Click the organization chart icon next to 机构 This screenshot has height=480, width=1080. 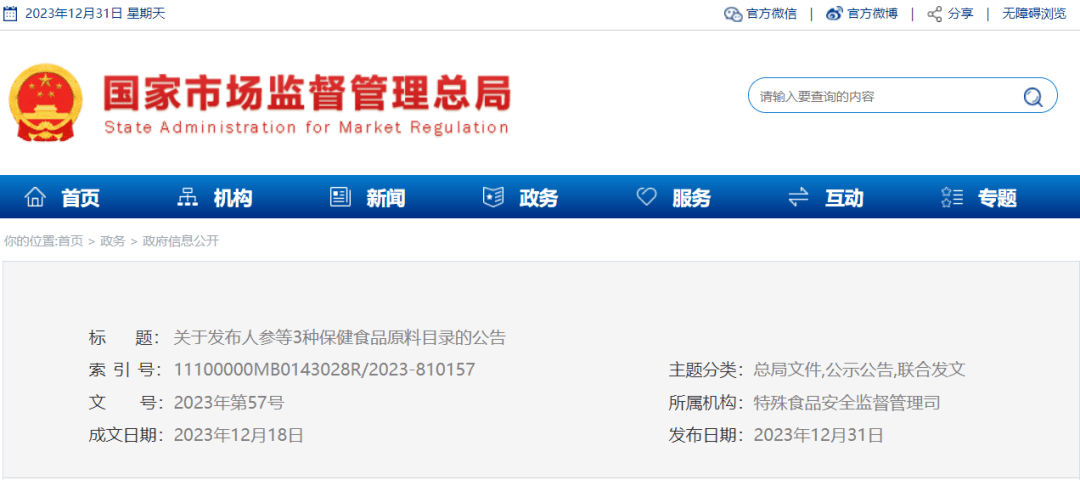(187, 198)
